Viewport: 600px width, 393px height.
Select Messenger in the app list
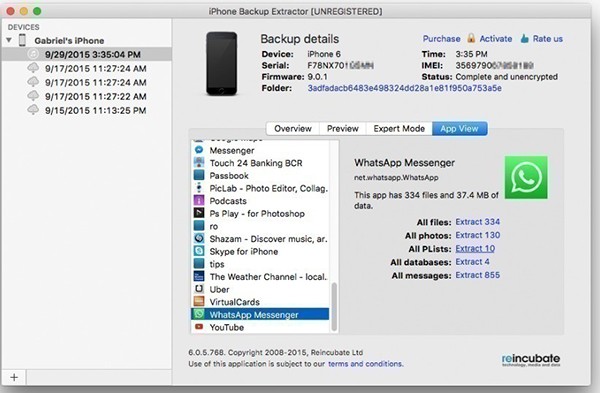232,150
